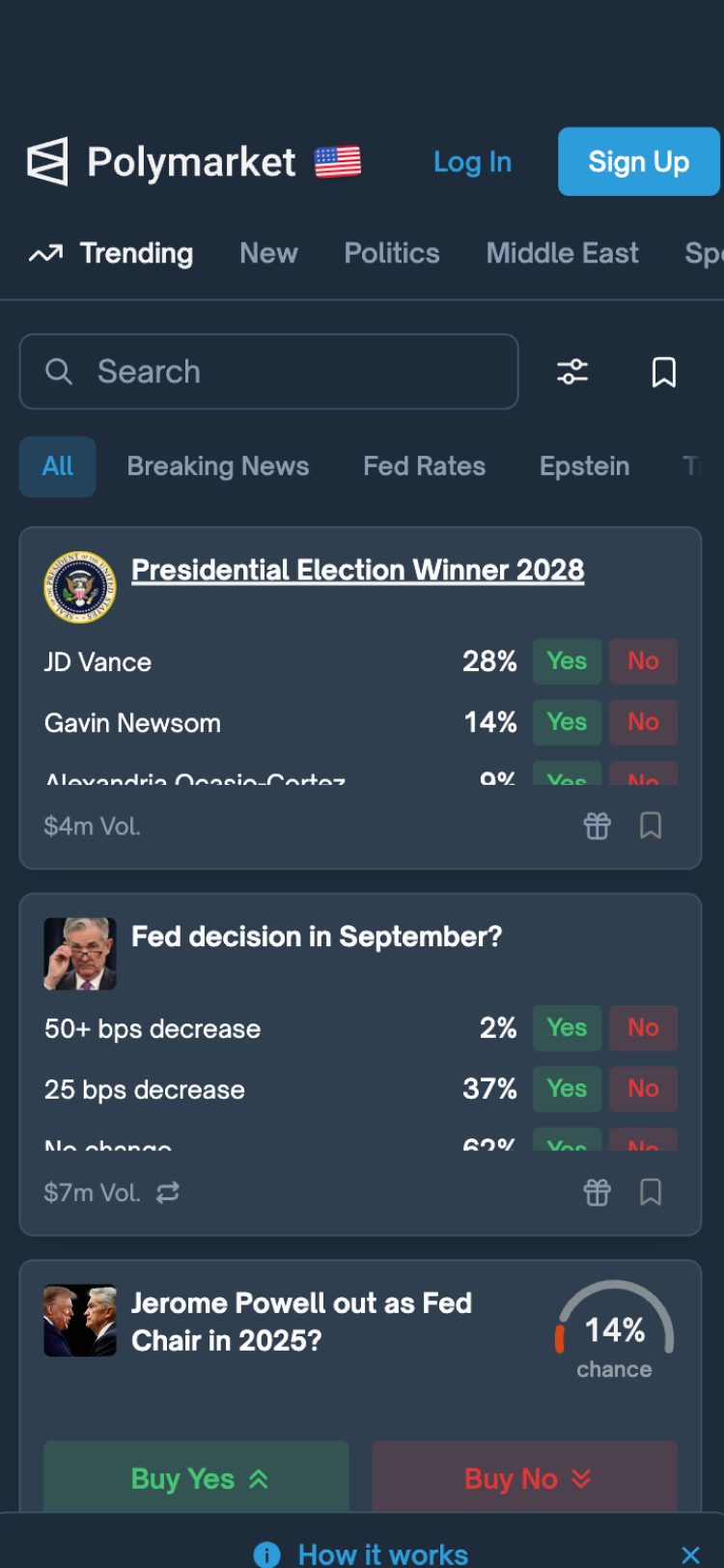Screen dimensions: 724x1568
Task: Focus the Search input field
Action: click(x=290, y=372)
